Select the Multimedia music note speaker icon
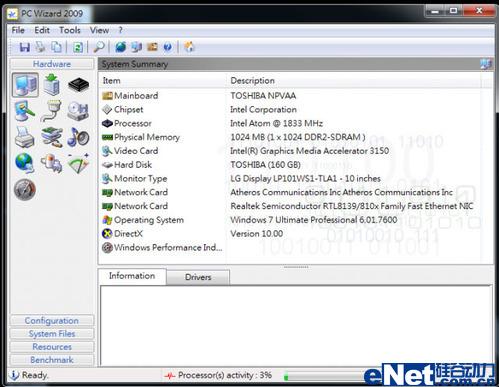Image resolution: width=499 pixels, height=387 pixels. (78, 137)
